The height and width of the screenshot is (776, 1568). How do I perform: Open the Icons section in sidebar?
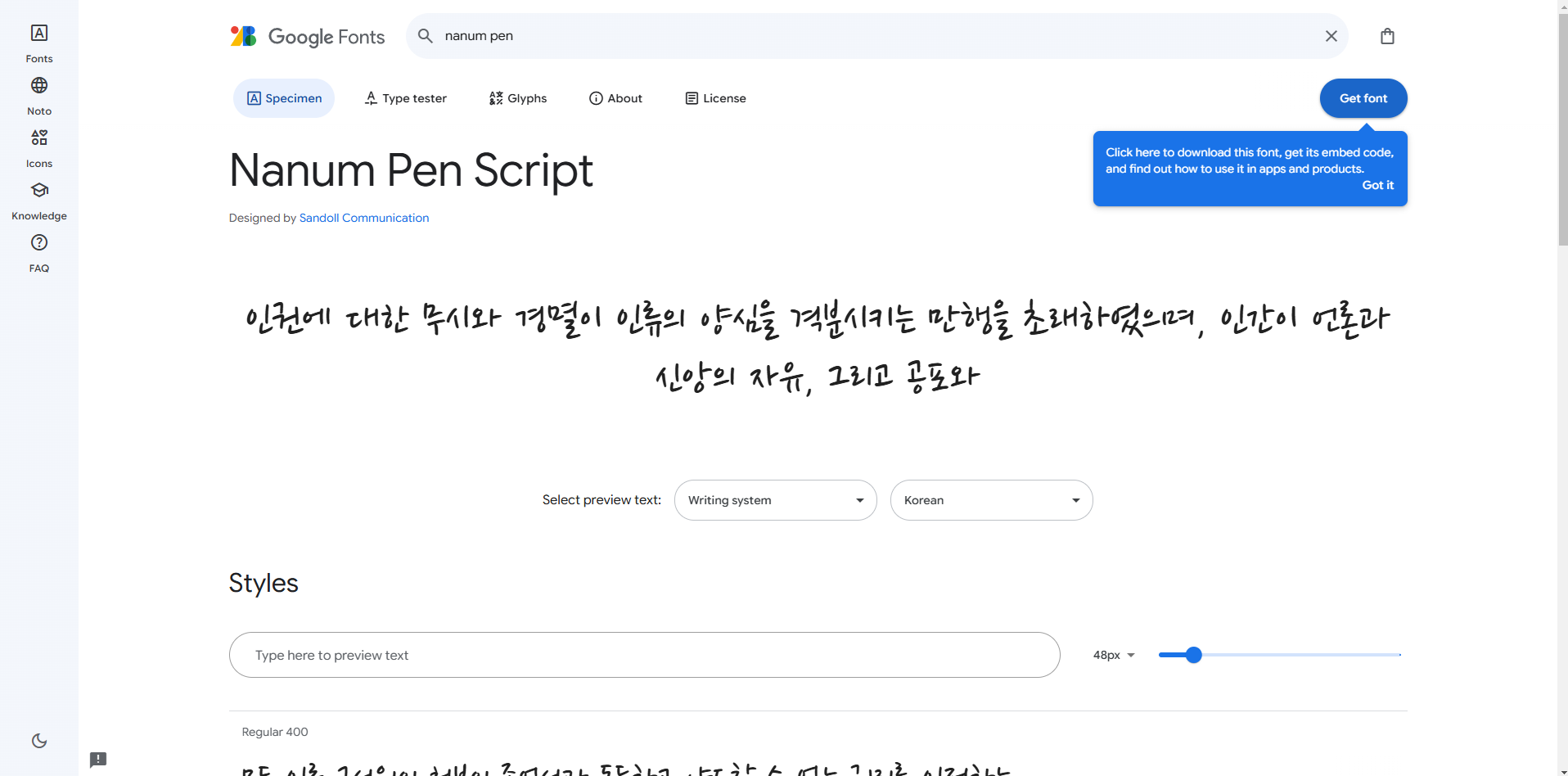pyautogui.click(x=39, y=148)
